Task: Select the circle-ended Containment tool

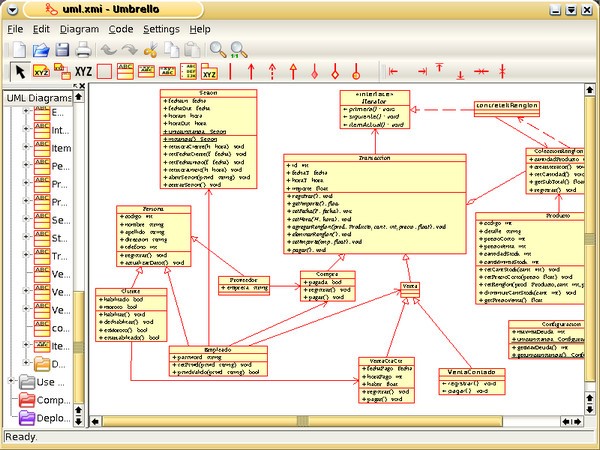Action: click(356, 72)
